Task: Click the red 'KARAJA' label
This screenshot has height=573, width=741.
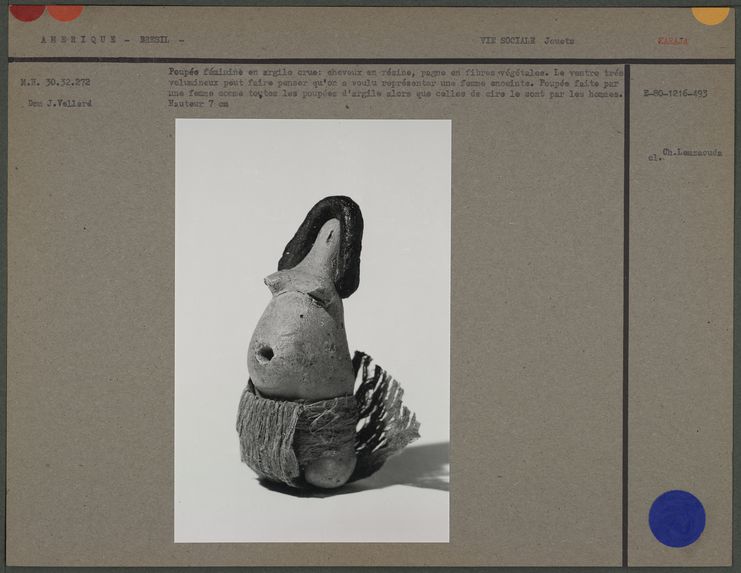Action: tap(672, 41)
